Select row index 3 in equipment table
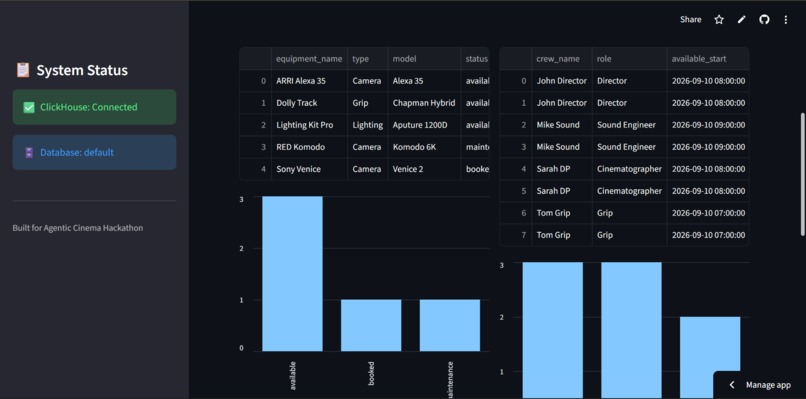 (x=256, y=147)
